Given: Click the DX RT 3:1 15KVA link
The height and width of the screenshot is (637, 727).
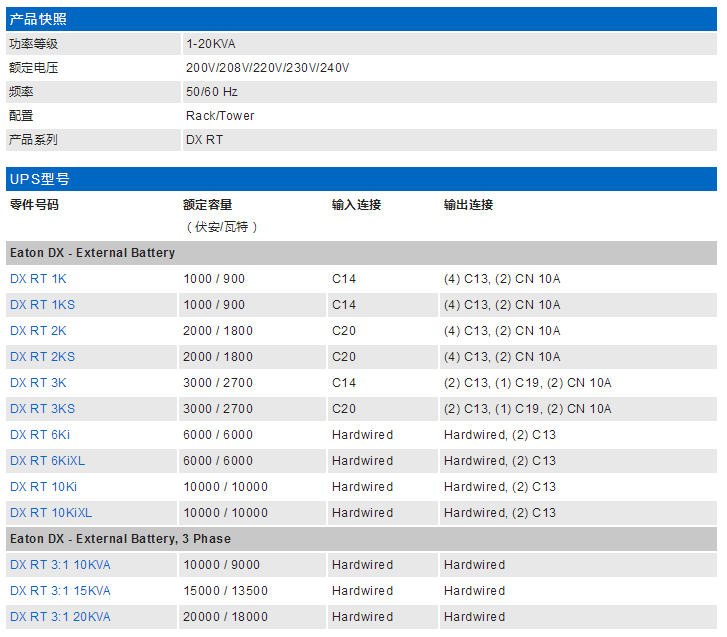Looking at the screenshot, I should tap(60, 591).
